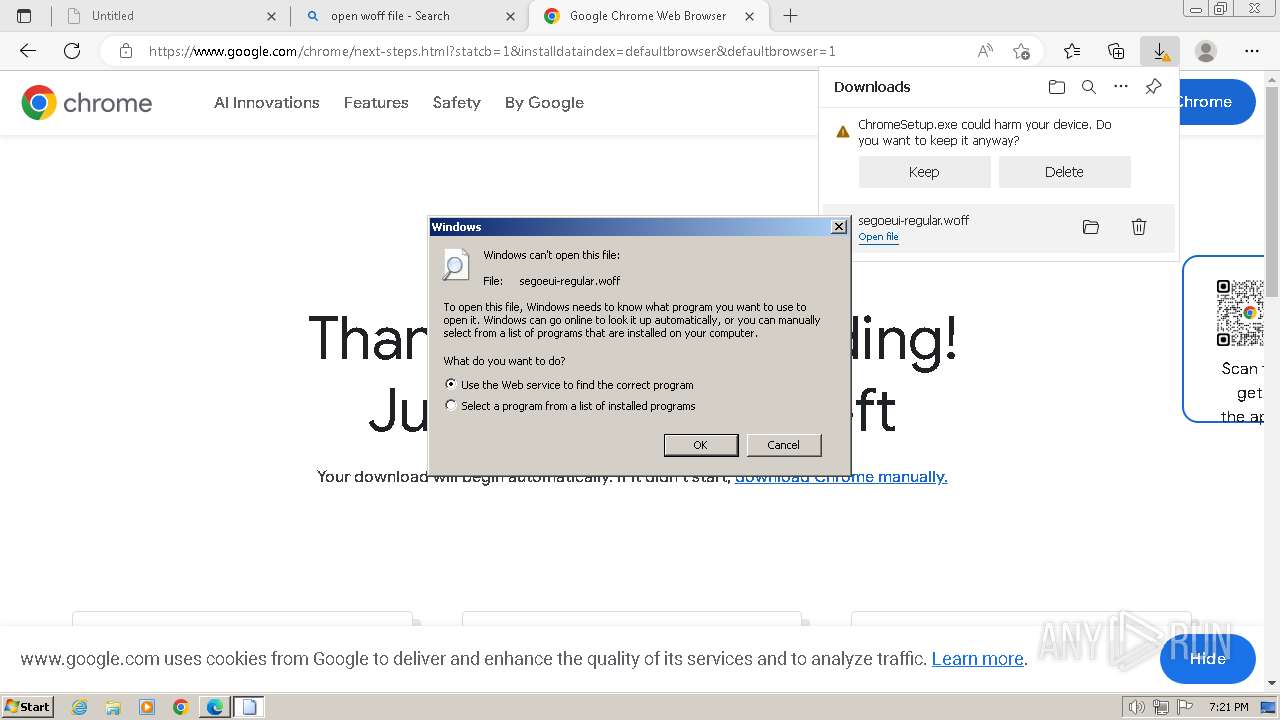Select 'Select a program from a list' option
The height and width of the screenshot is (720, 1280).
point(570,406)
